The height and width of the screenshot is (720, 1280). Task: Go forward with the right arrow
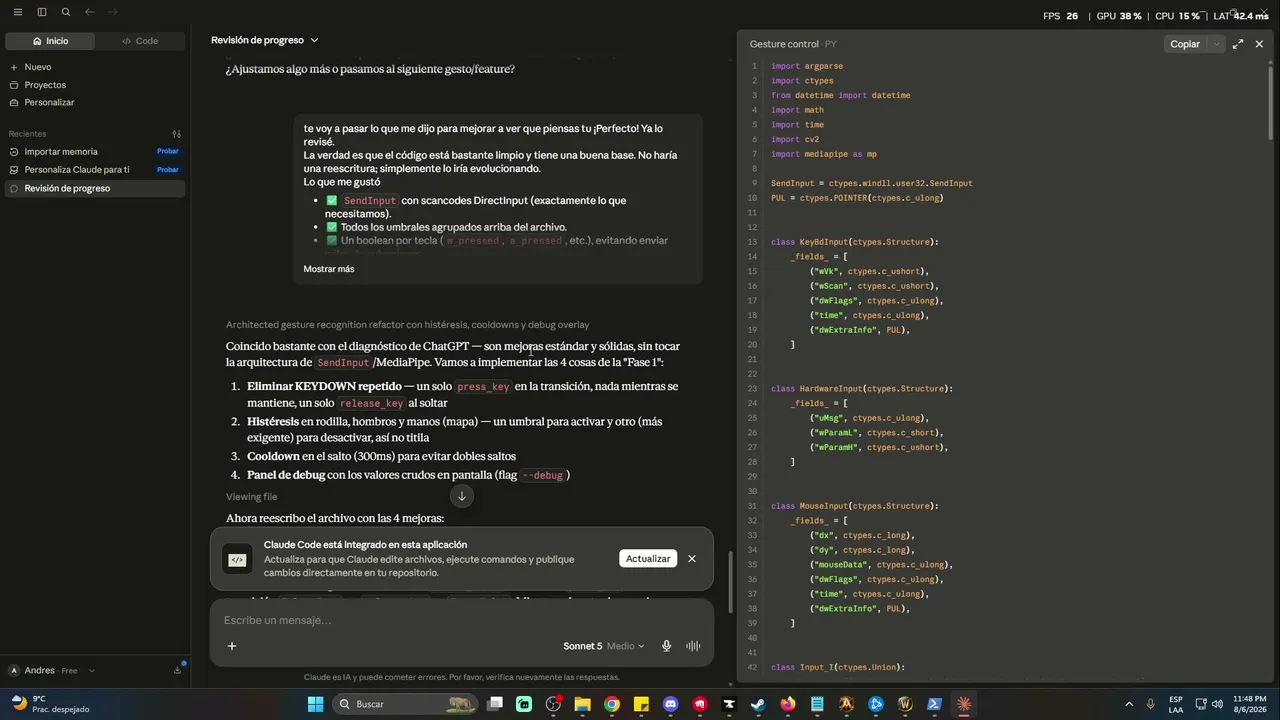(x=113, y=12)
